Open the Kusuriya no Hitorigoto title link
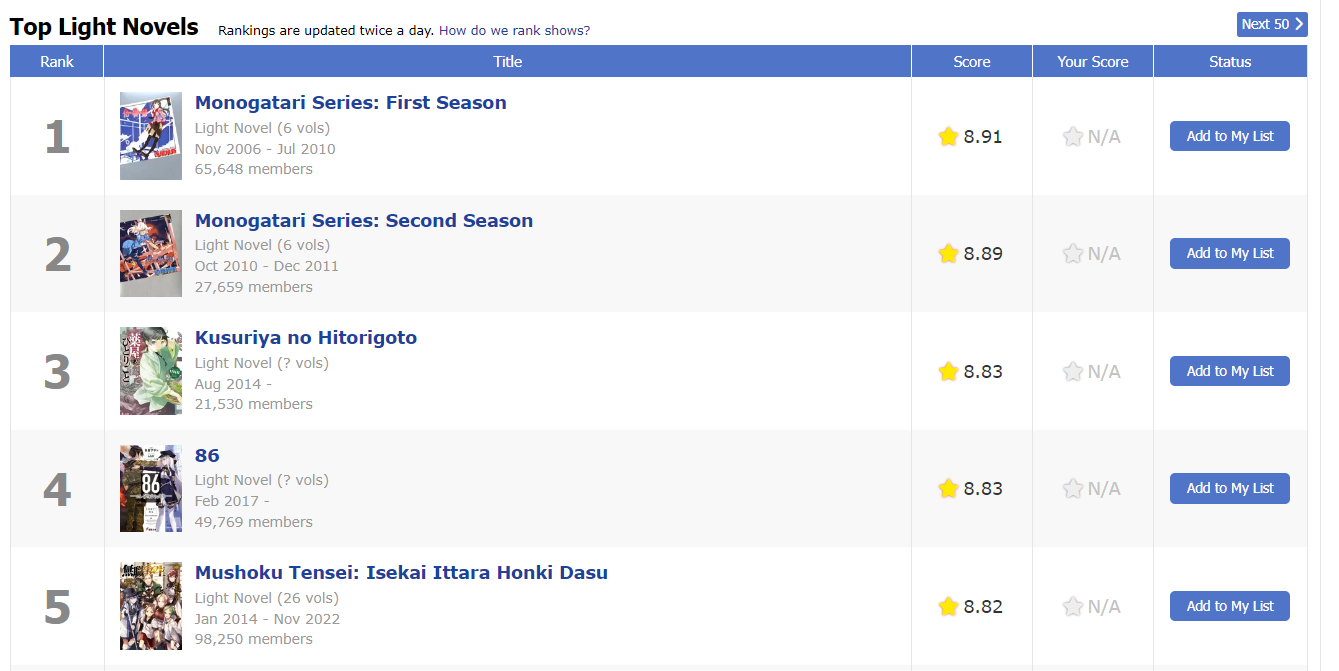This screenshot has width=1339, height=671. pos(306,338)
